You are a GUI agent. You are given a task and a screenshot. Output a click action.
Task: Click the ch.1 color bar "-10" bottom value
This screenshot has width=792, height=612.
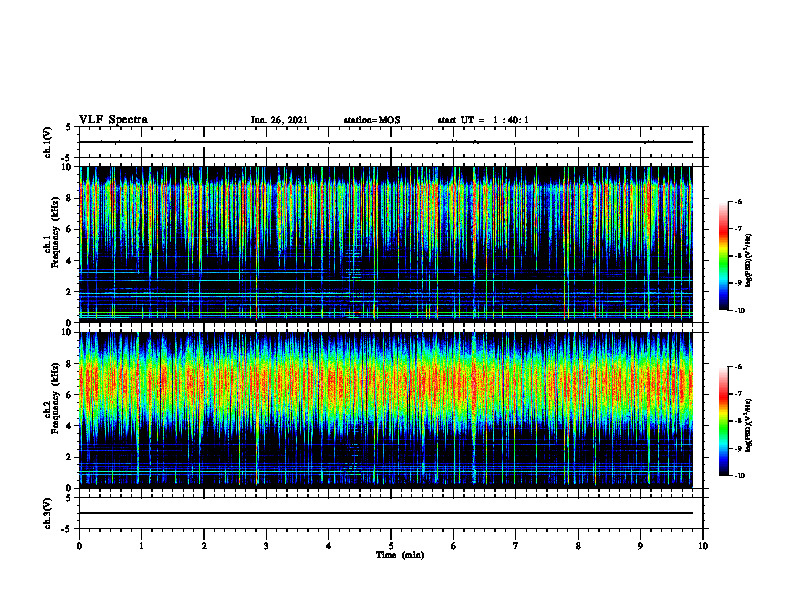(x=739, y=311)
